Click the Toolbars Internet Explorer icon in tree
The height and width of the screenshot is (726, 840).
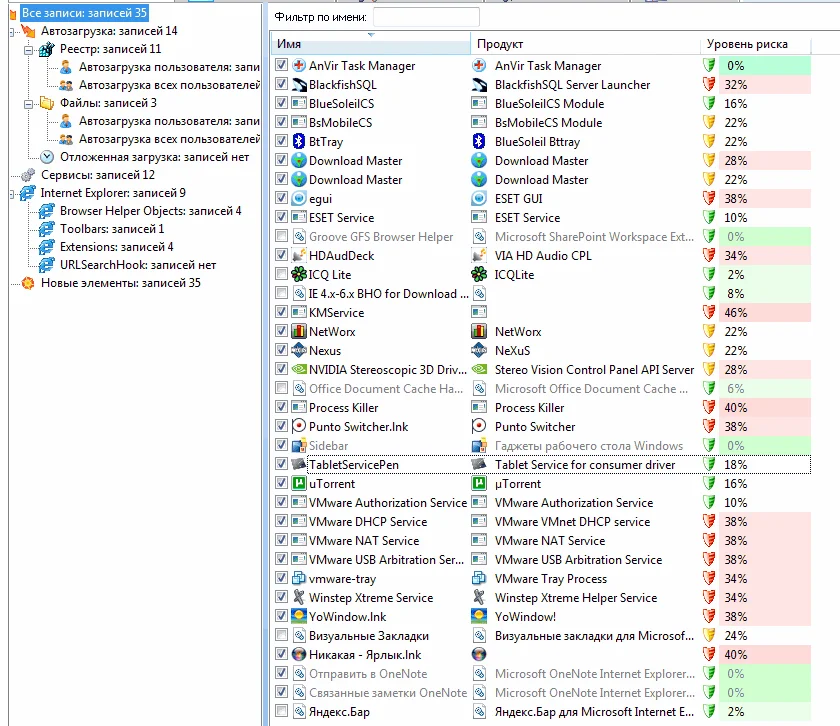[x=47, y=229]
